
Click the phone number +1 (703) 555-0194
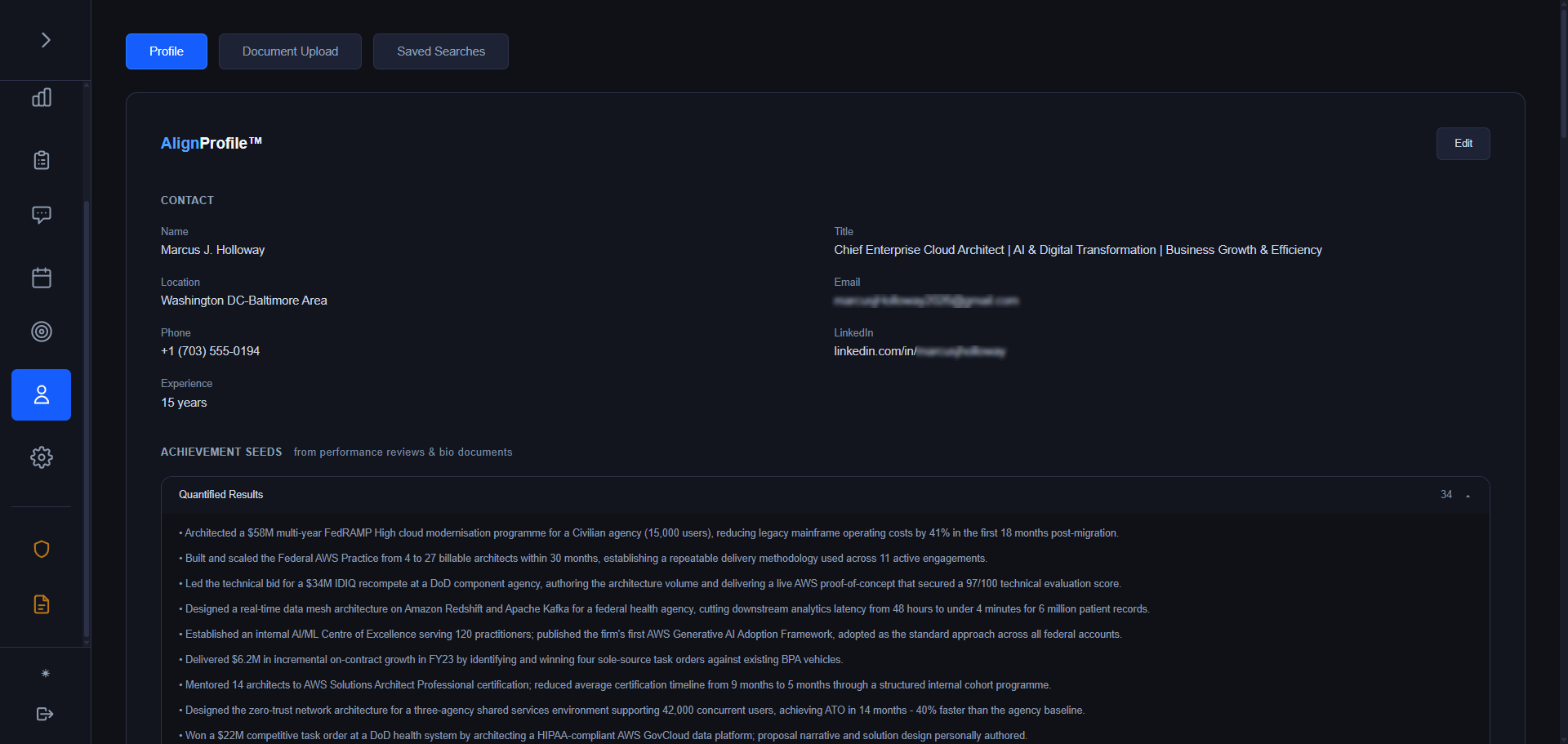(210, 351)
